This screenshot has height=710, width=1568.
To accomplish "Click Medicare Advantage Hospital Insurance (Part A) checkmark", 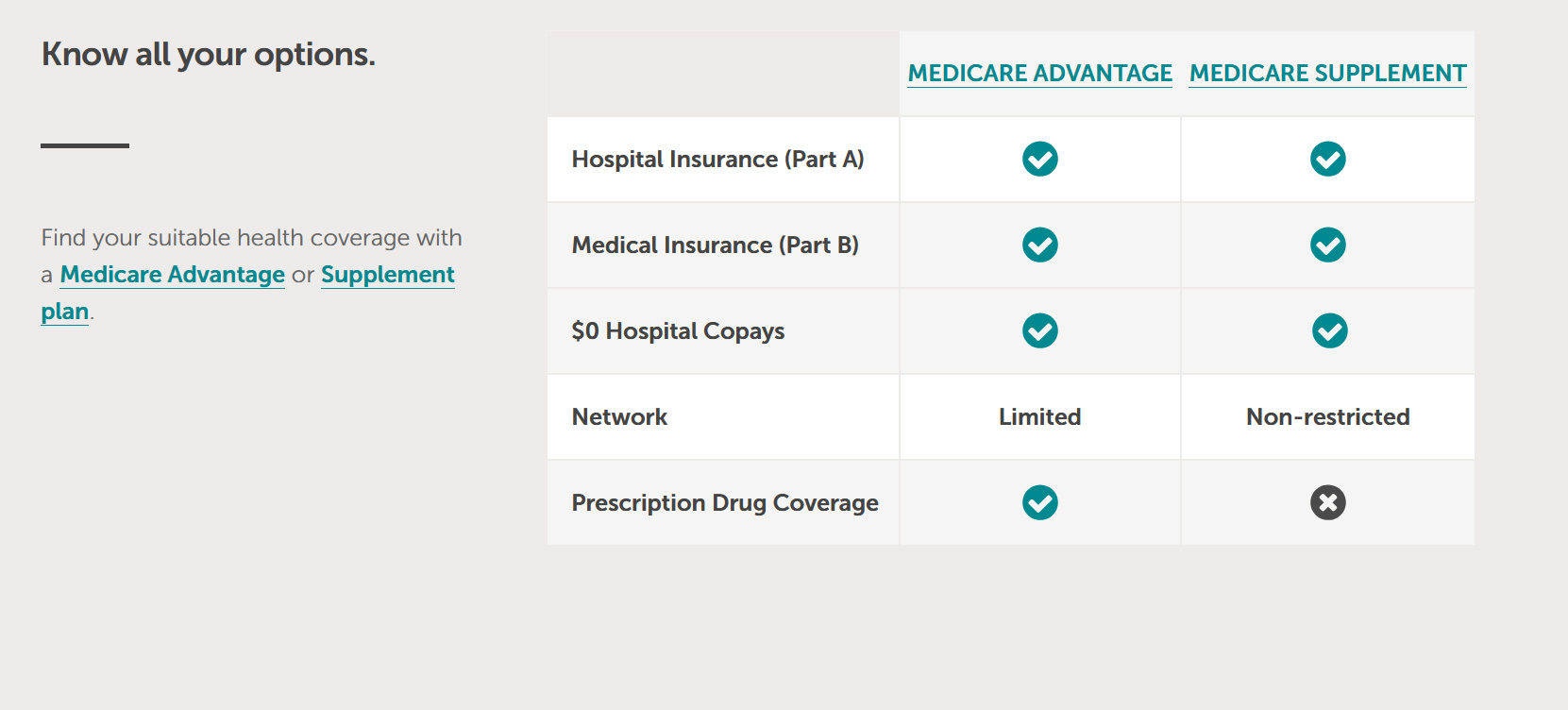I will 1039,159.
